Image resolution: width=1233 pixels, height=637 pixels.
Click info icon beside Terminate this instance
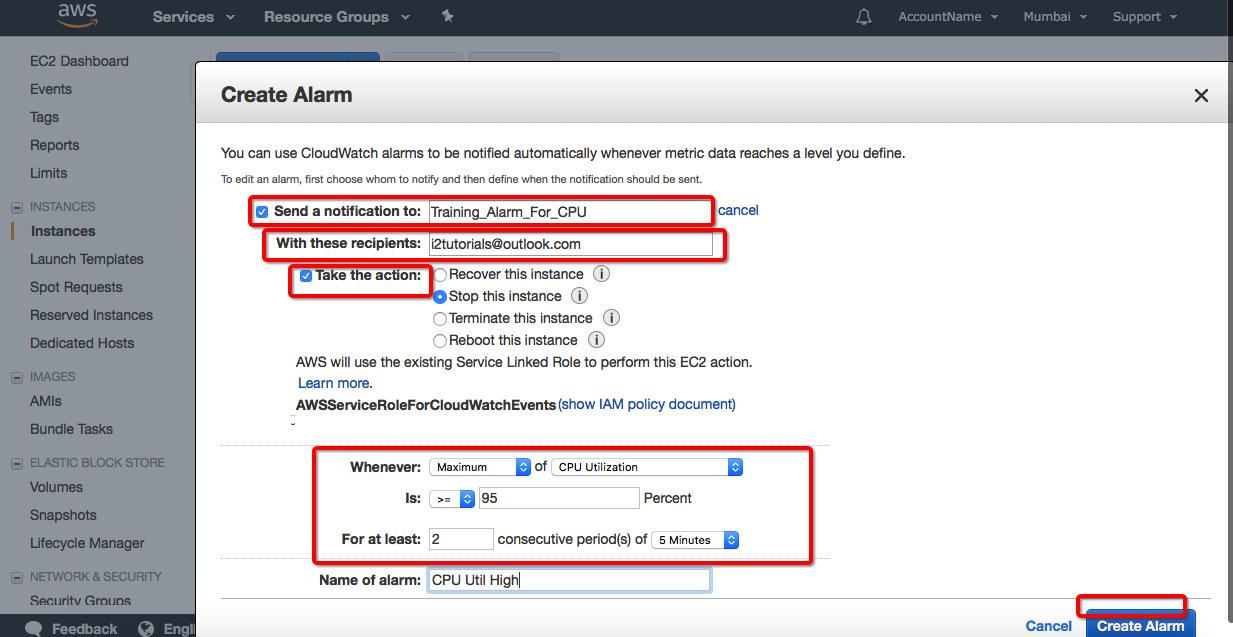coord(611,318)
